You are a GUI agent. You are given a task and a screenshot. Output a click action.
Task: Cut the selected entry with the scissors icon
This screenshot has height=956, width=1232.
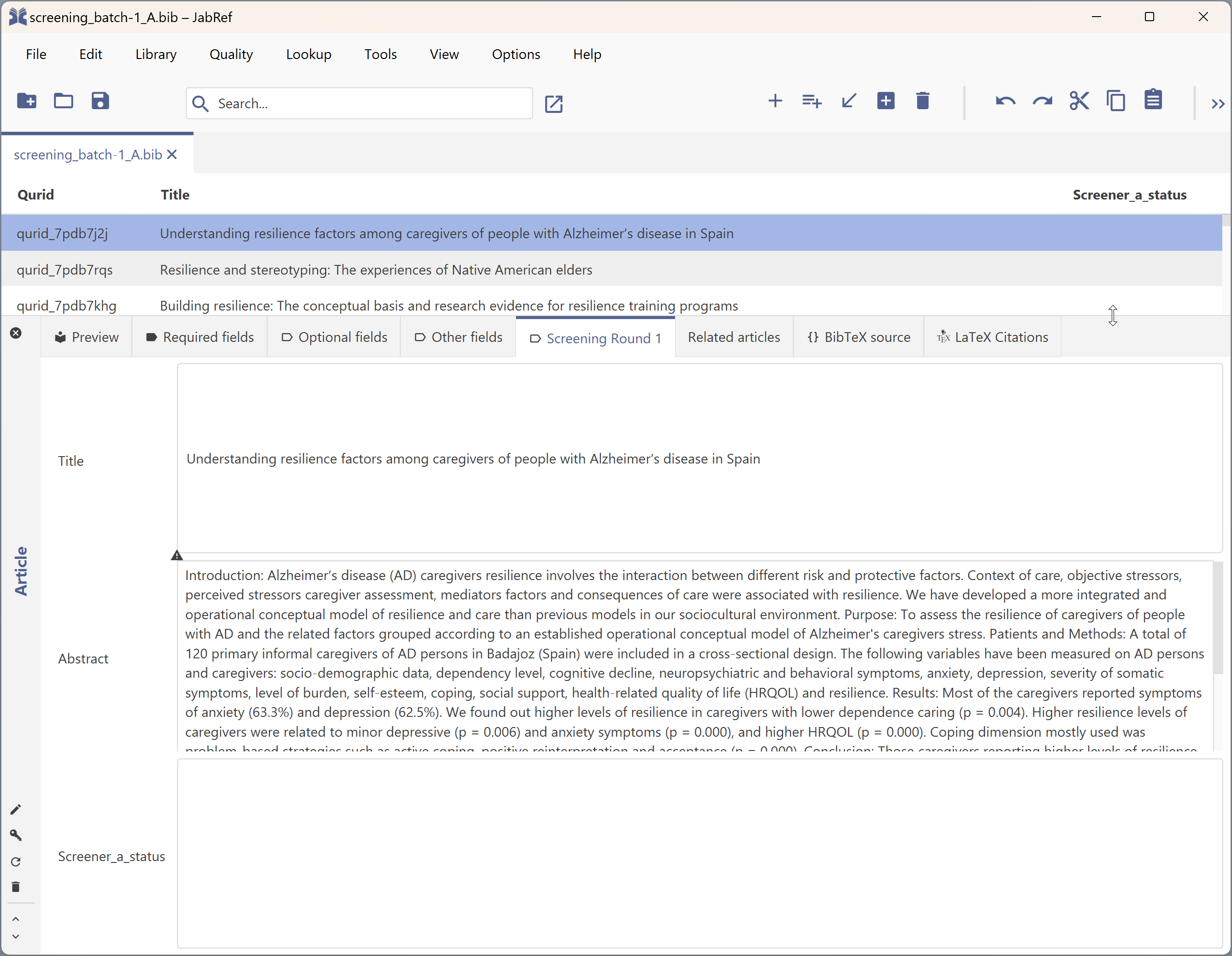(x=1079, y=101)
